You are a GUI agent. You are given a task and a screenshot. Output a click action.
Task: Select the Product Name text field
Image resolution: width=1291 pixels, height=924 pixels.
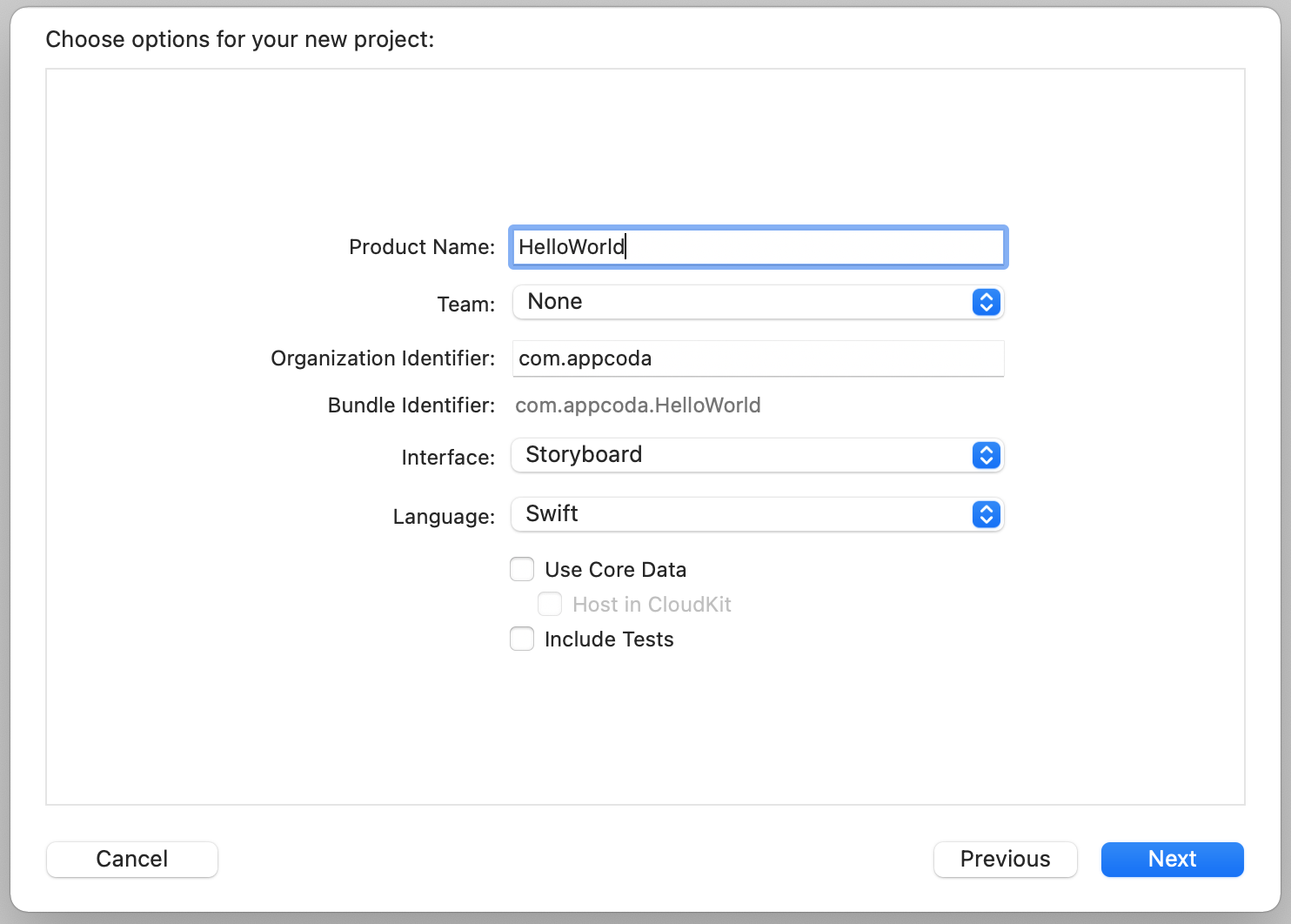coord(757,246)
